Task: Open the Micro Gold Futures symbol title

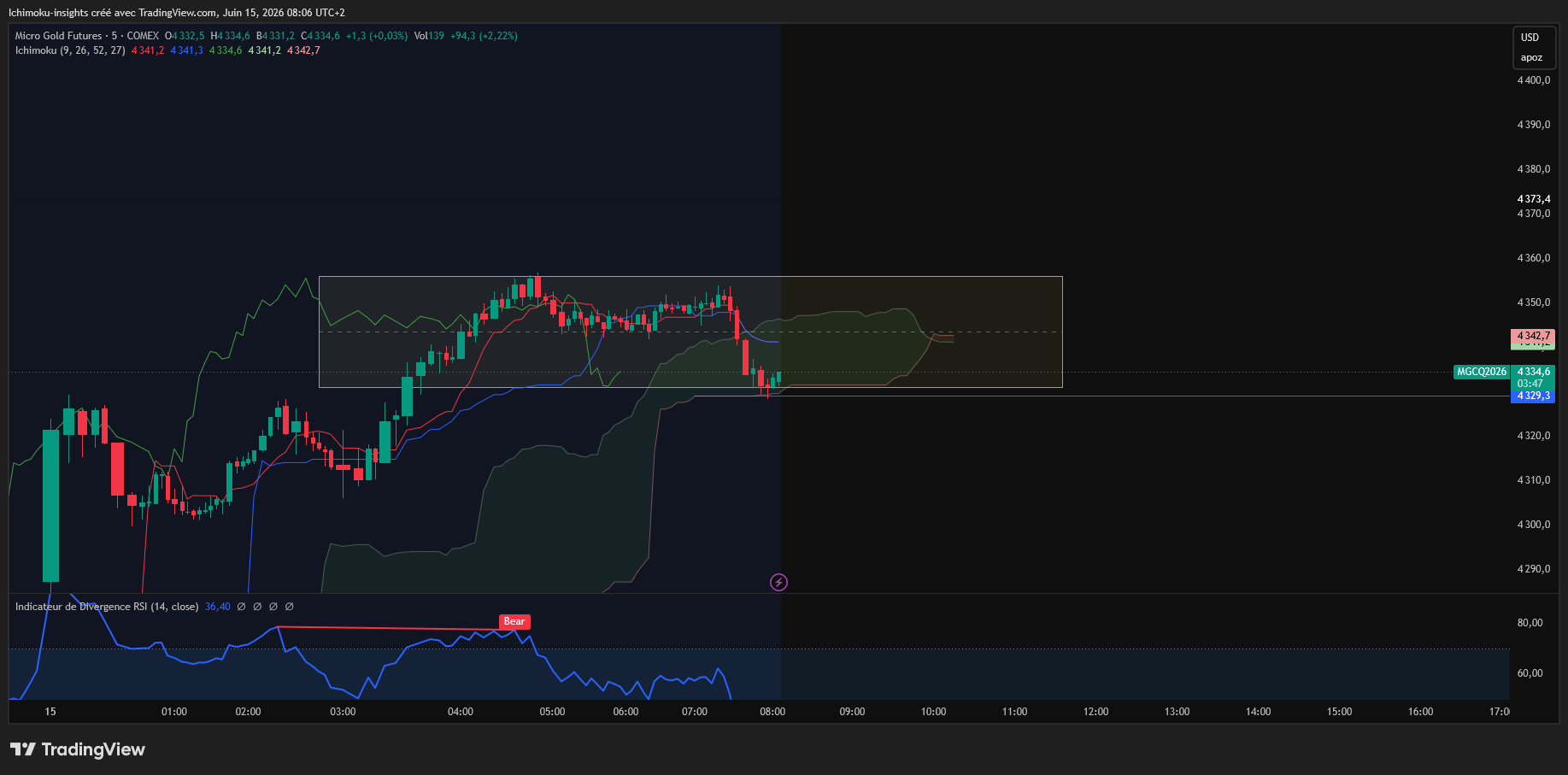Action: click(x=58, y=36)
